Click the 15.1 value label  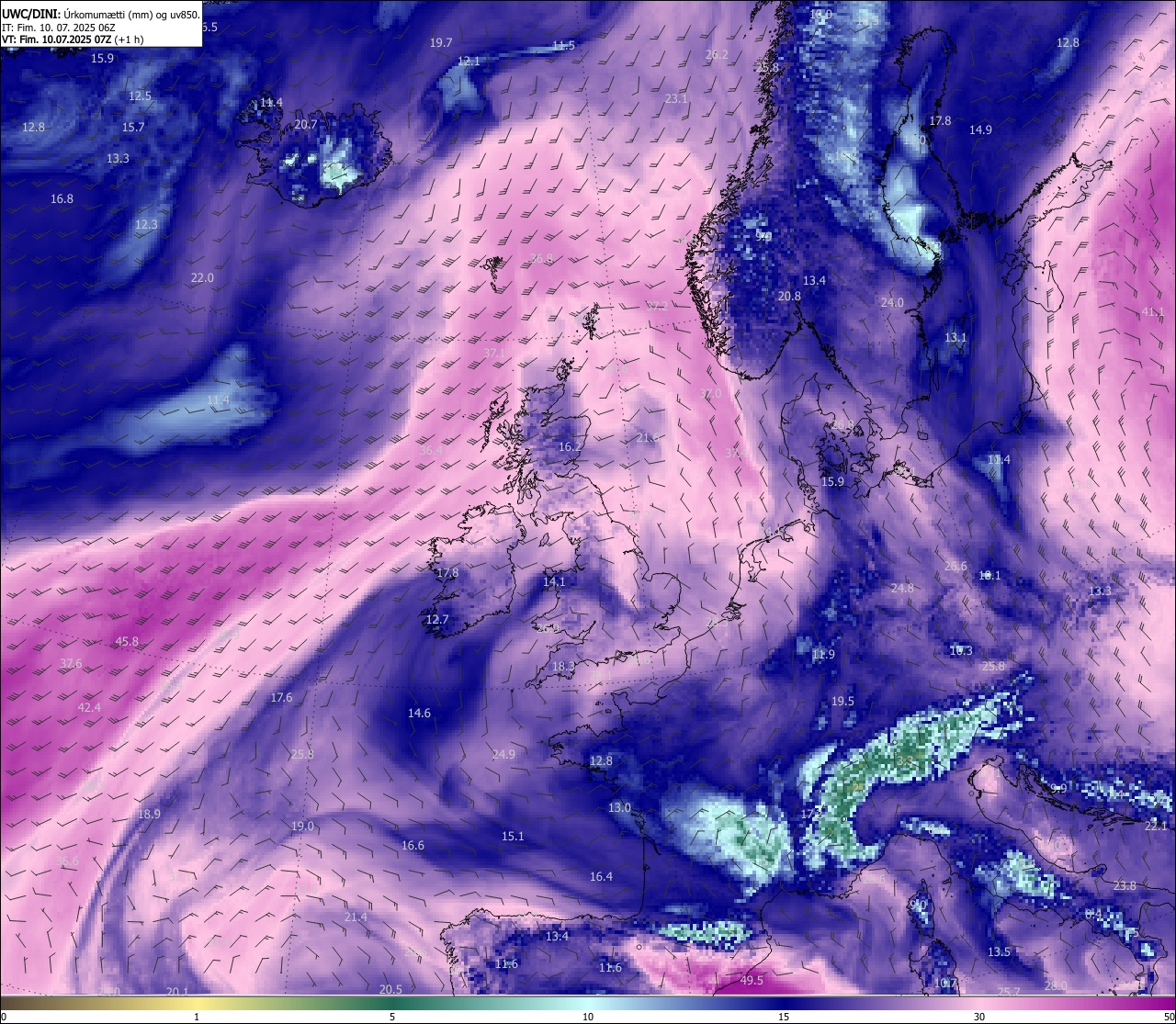click(513, 836)
